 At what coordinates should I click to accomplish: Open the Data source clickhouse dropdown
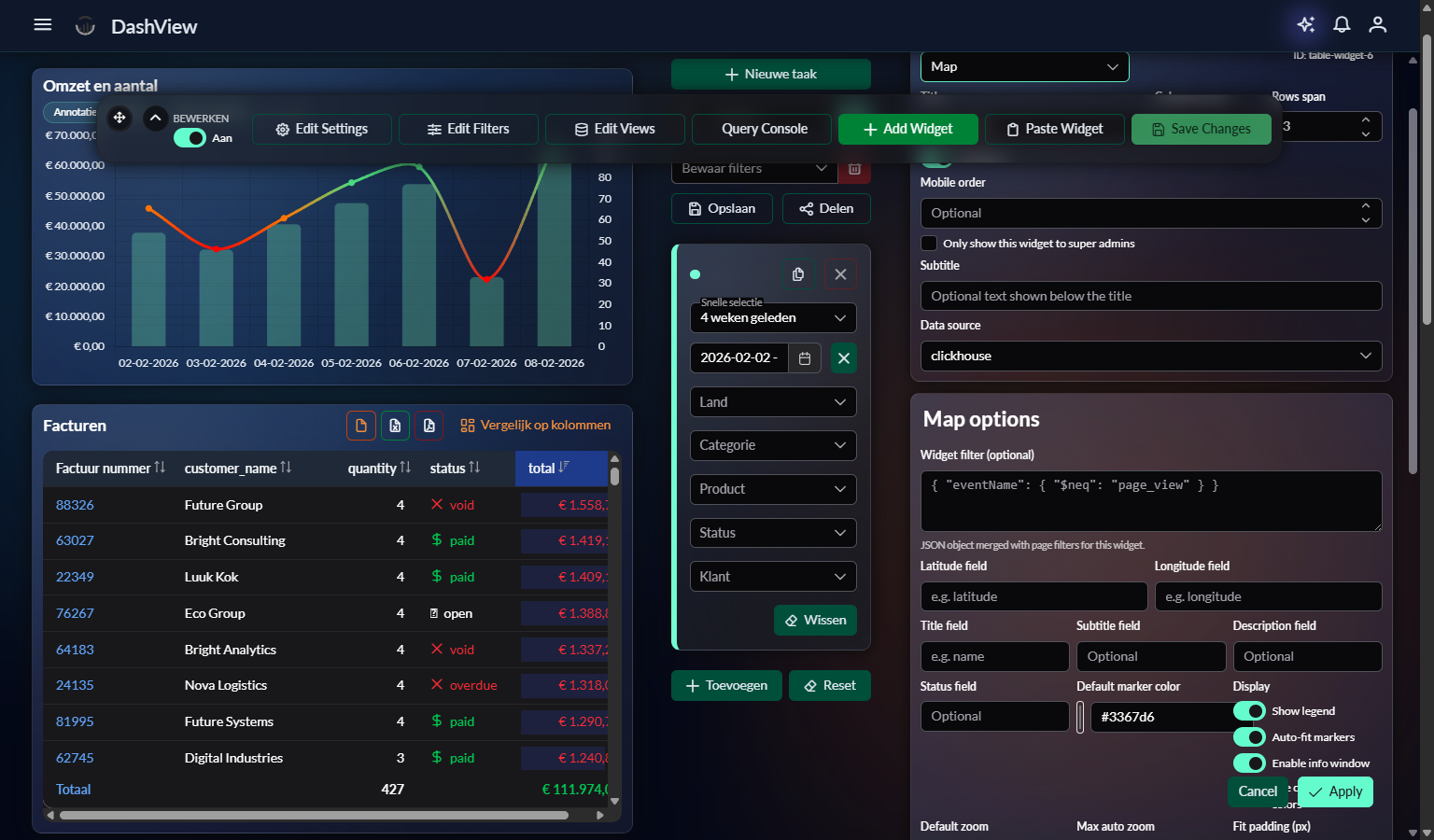pyautogui.click(x=1150, y=356)
